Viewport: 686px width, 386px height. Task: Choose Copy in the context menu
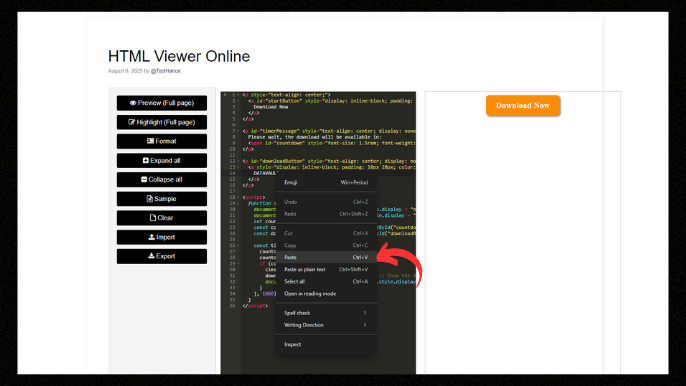click(326, 246)
